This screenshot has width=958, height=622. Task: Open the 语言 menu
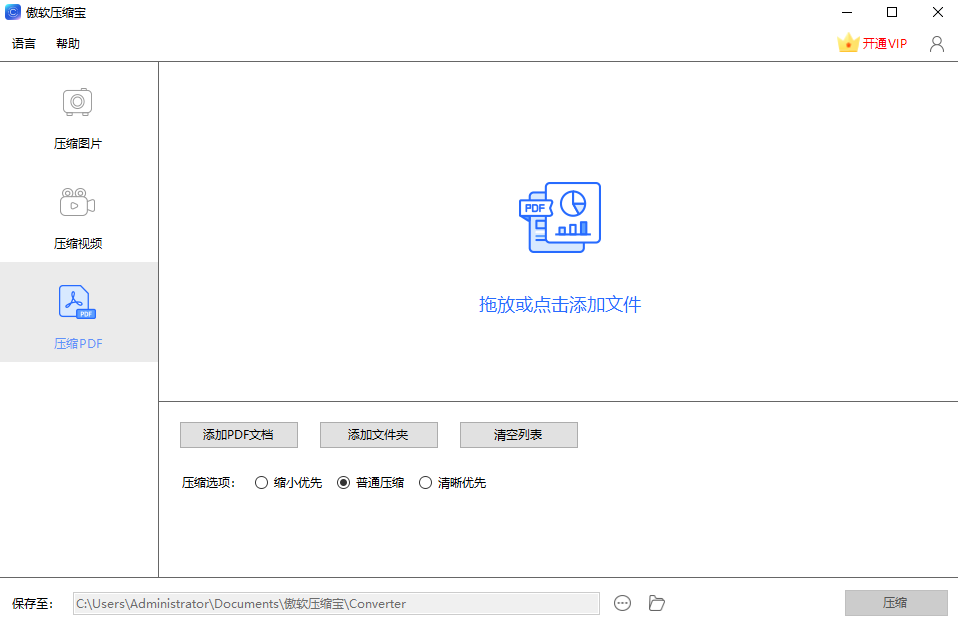pyautogui.click(x=24, y=43)
